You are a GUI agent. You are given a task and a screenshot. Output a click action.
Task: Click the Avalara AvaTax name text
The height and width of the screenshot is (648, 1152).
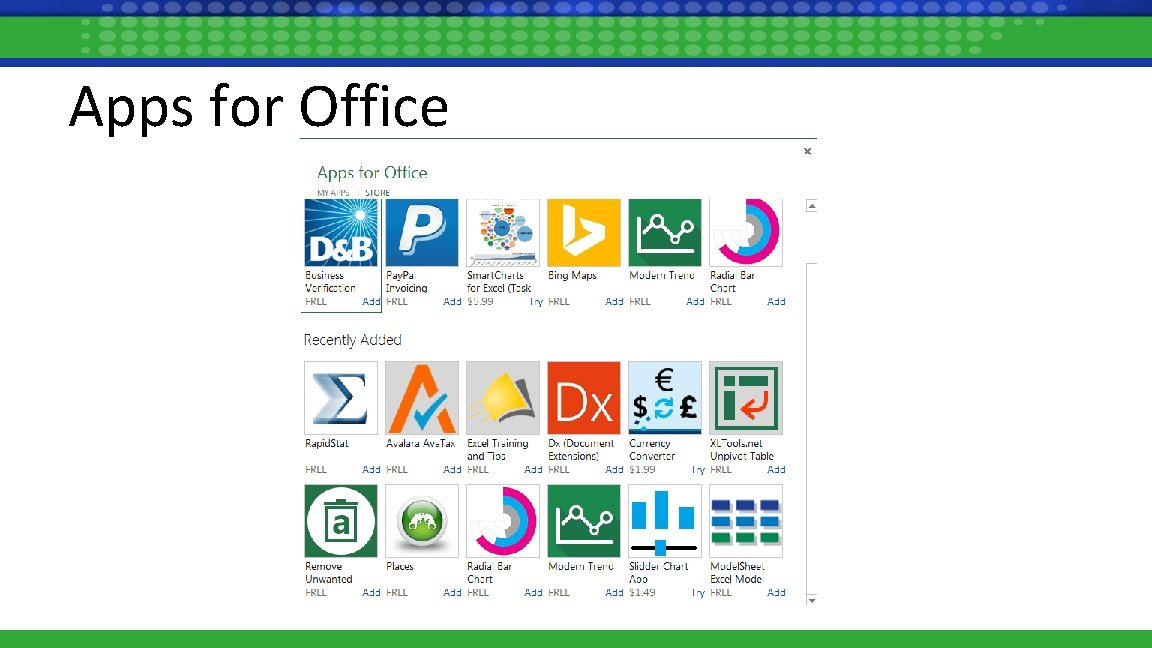click(x=420, y=444)
